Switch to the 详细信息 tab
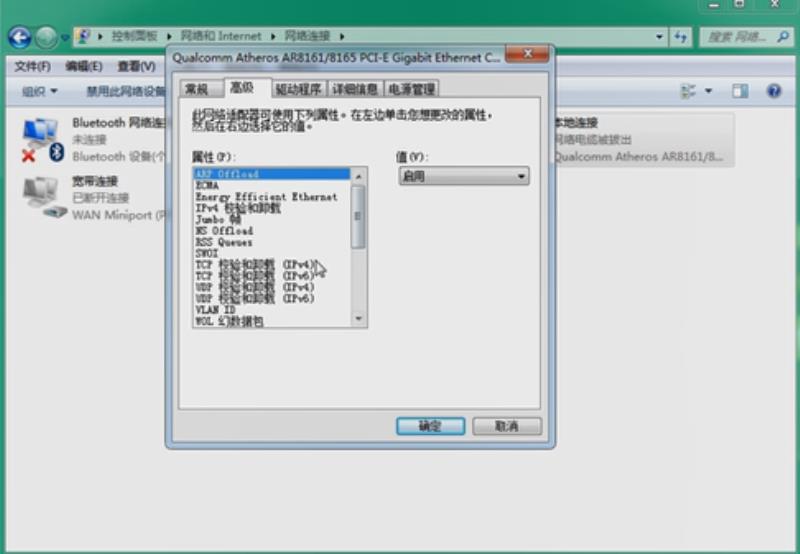800x554 pixels. click(x=355, y=89)
